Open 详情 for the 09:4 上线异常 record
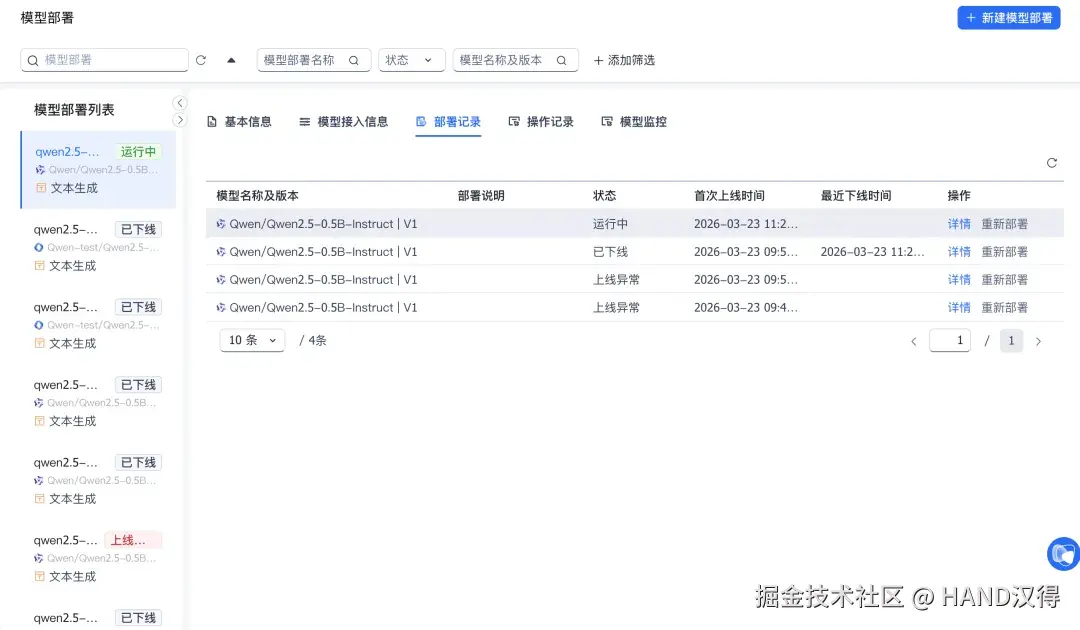Screen dimensions: 1080x630 coord(959,308)
